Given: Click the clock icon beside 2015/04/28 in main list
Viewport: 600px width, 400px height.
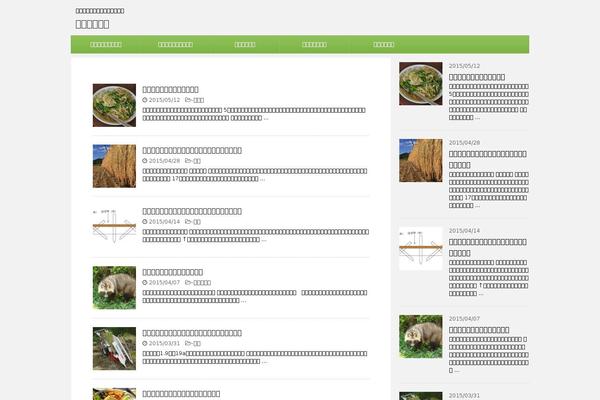Looking at the screenshot, I should 145,161.
